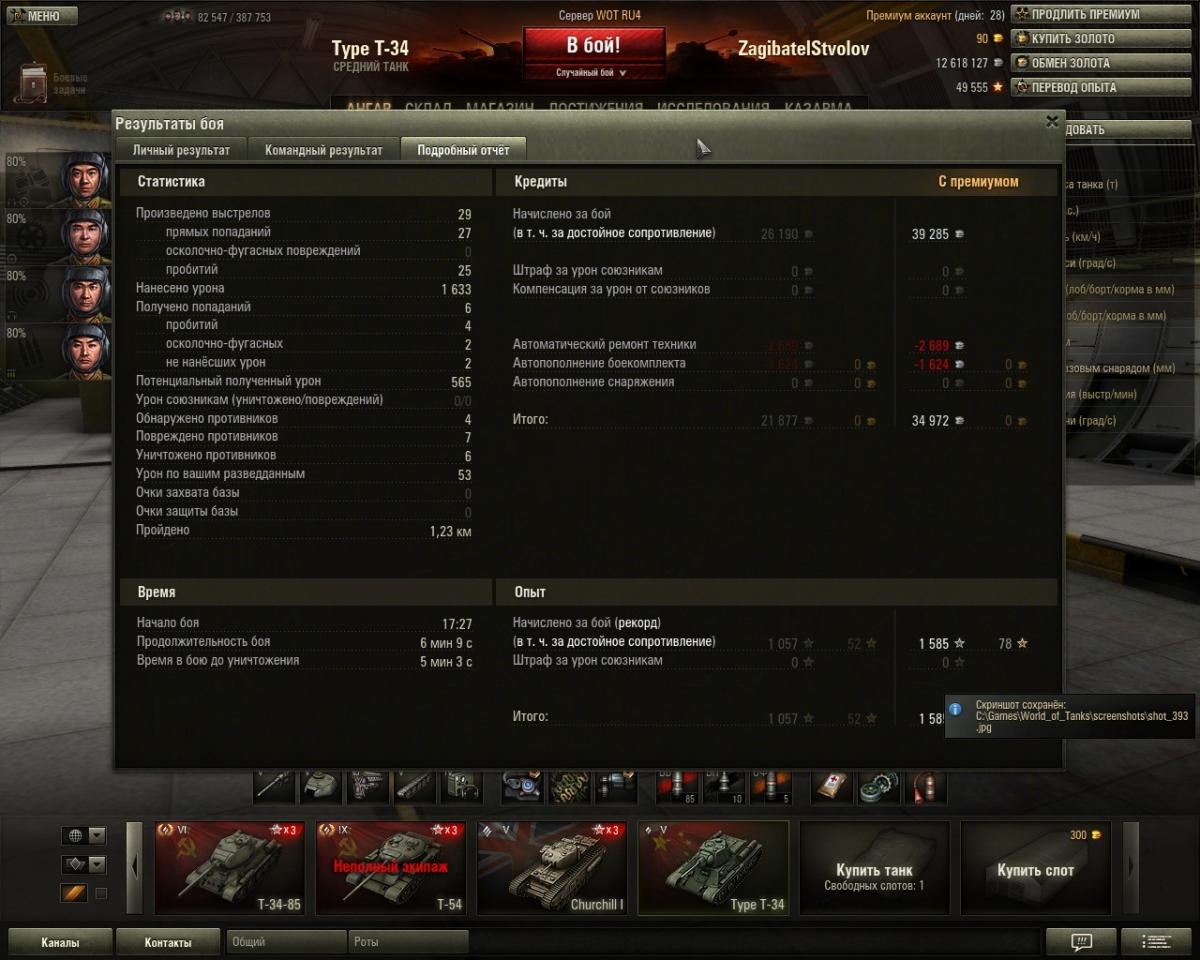Click ПЕРЕВОД ОПЫТА button
1200x960 pixels.
(1101, 87)
